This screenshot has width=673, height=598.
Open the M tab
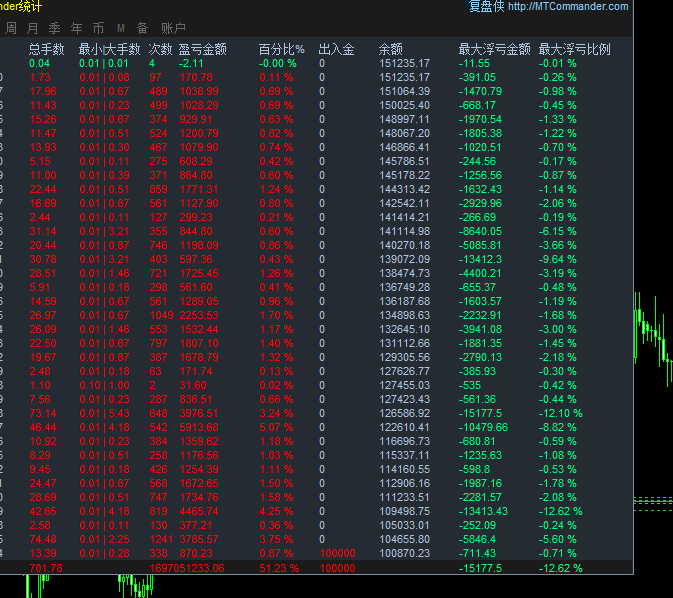coord(121,28)
